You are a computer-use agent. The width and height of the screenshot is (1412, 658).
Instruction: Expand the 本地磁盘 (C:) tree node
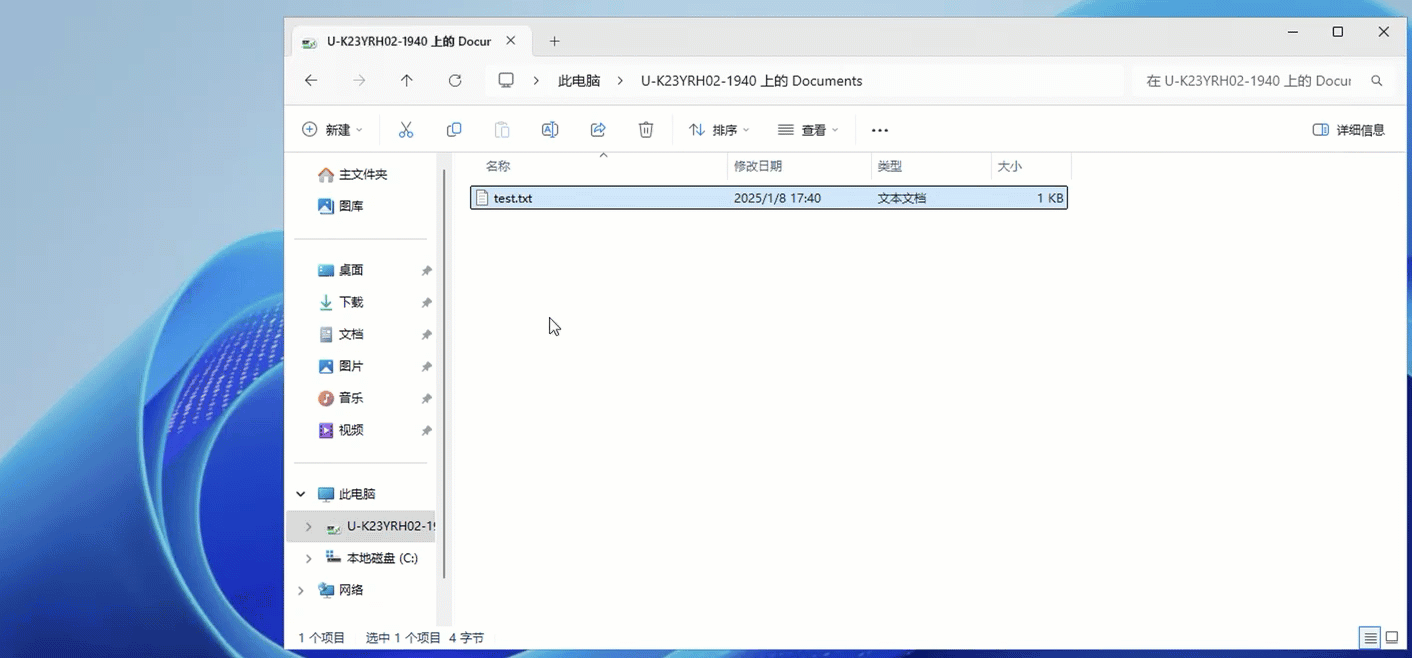309,558
